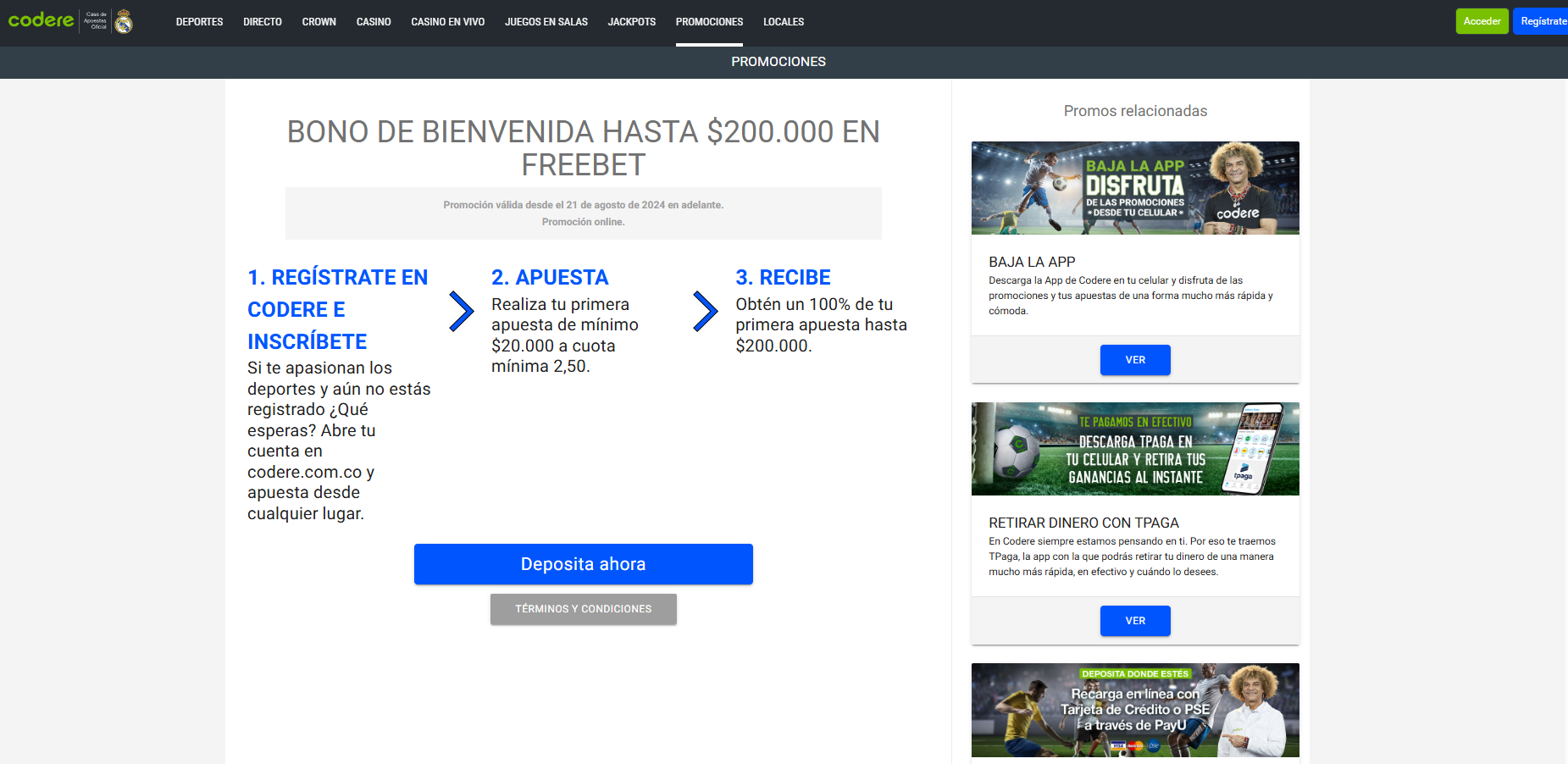Select the PROMOCIONES nav tab
This screenshot has height=764, width=1568.
click(x=709, y=22)
